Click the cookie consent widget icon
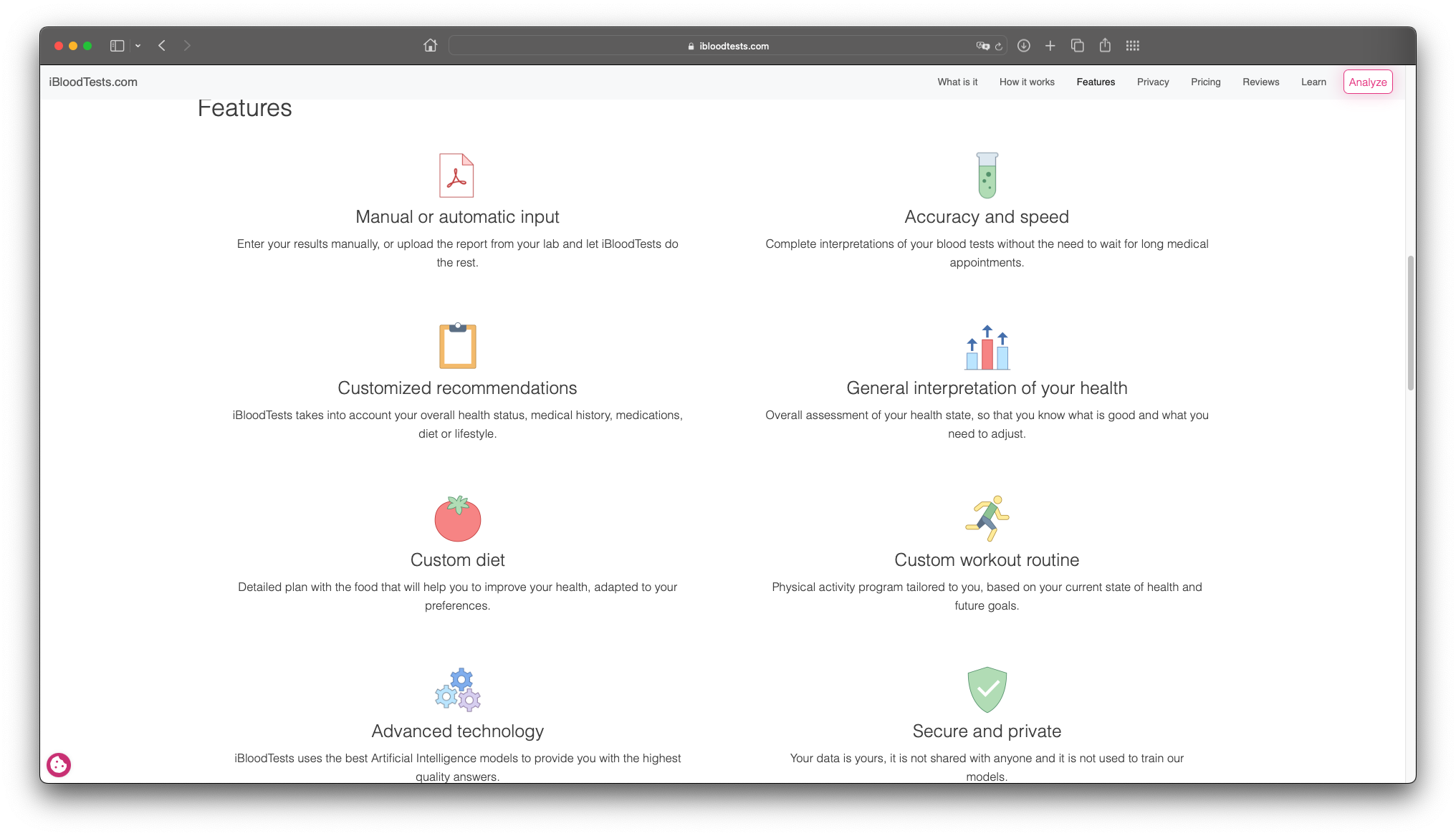Image resolution: width=1456 pixels, height=836 pixels. coord(59,764)
